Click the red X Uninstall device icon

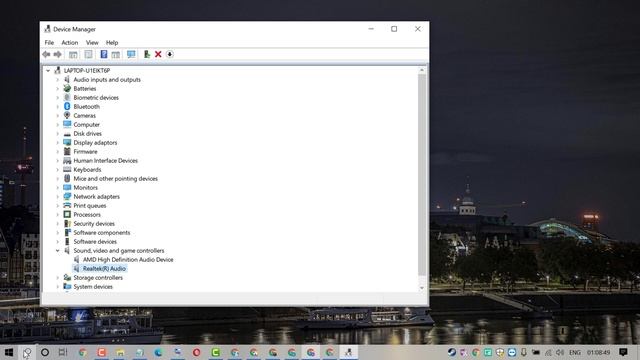click(x=158, y=54)
